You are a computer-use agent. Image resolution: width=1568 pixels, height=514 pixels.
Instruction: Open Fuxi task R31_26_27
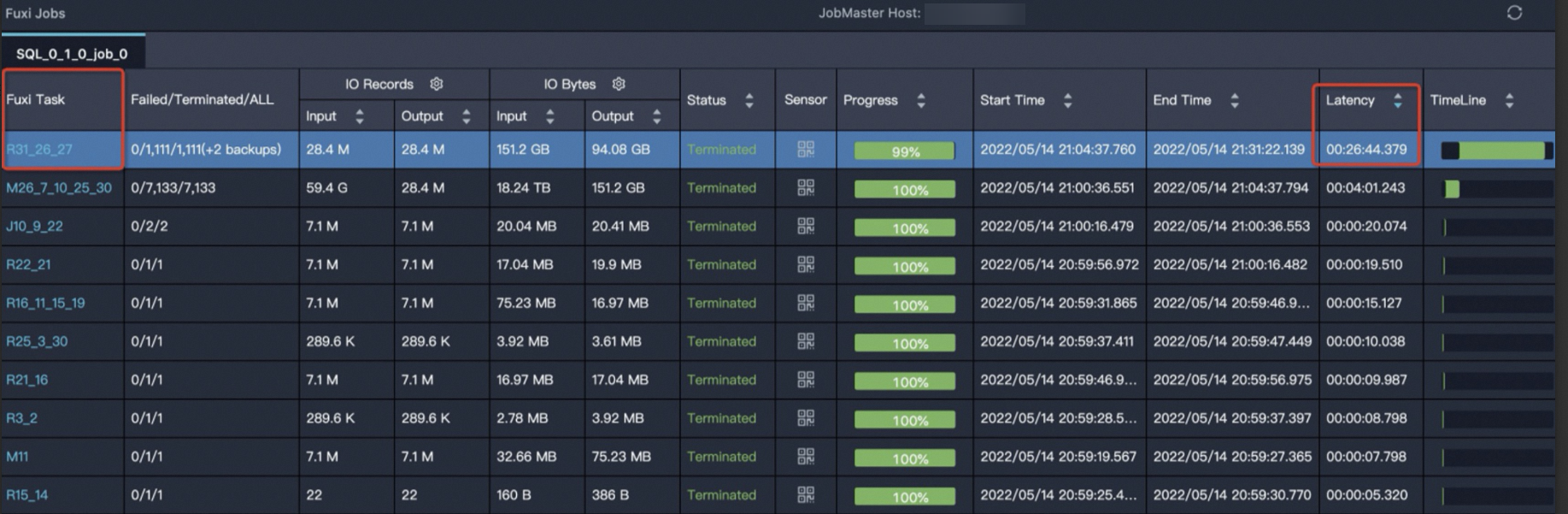click(x=39, y=149)
